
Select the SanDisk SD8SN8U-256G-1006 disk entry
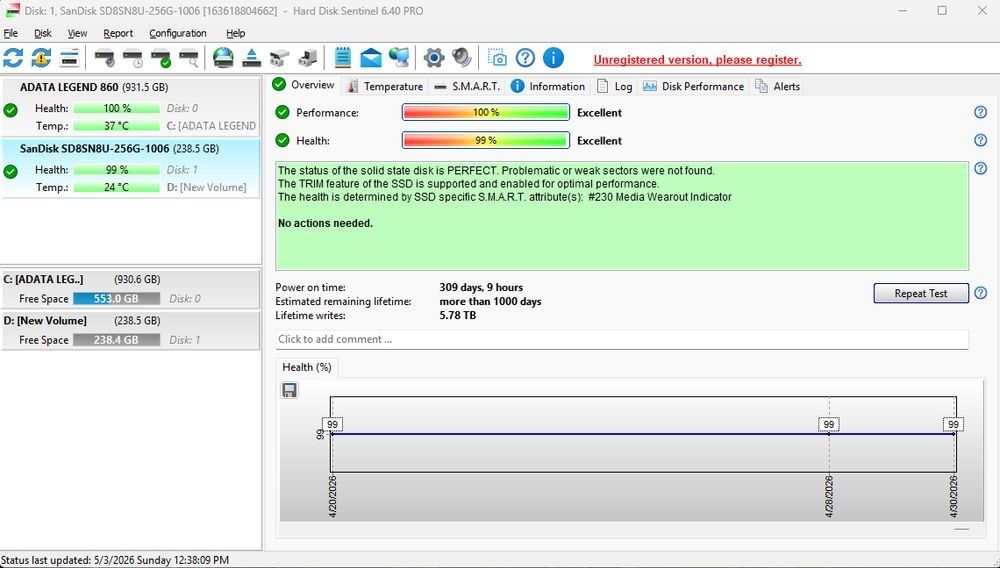pyautogui.click(x=131, y=168)
